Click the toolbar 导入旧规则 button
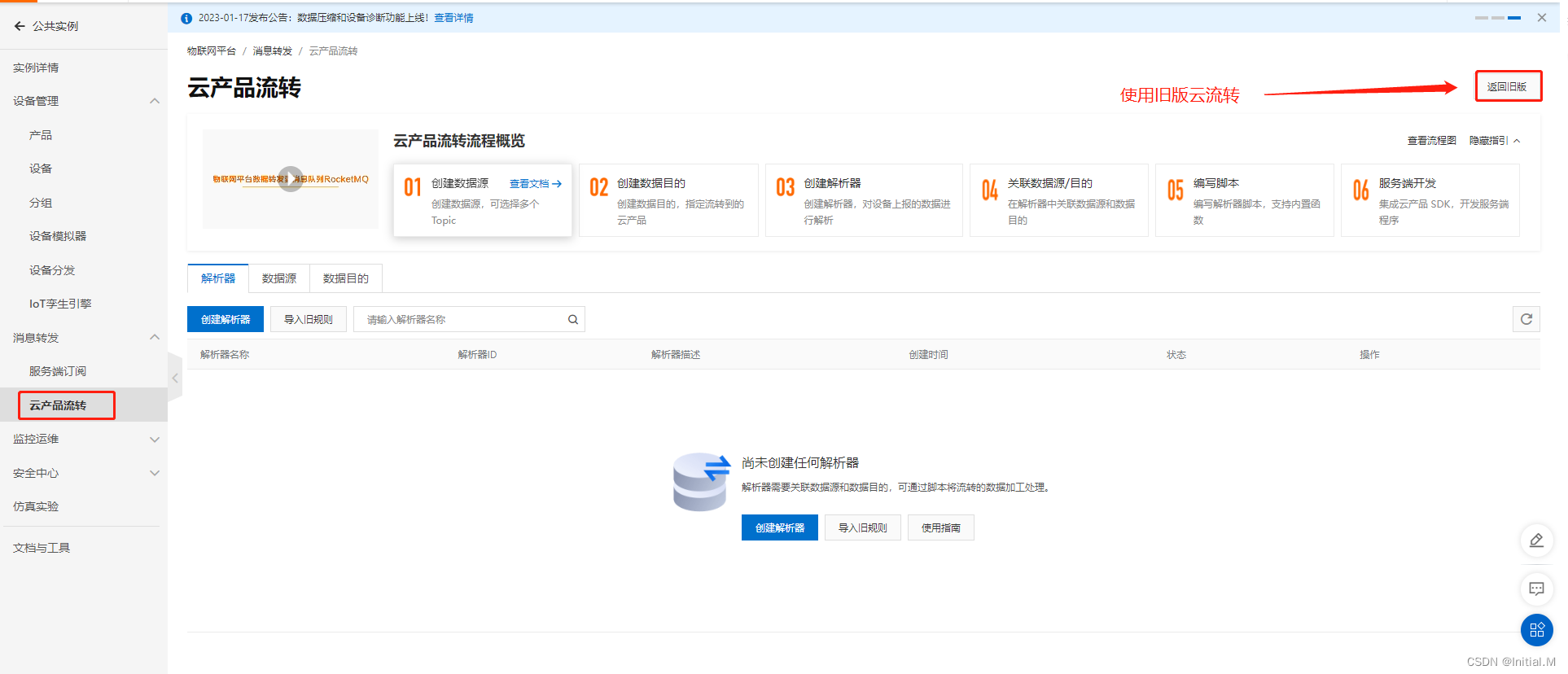Screen dimensions: 1568x674 [x=309, y=319]
